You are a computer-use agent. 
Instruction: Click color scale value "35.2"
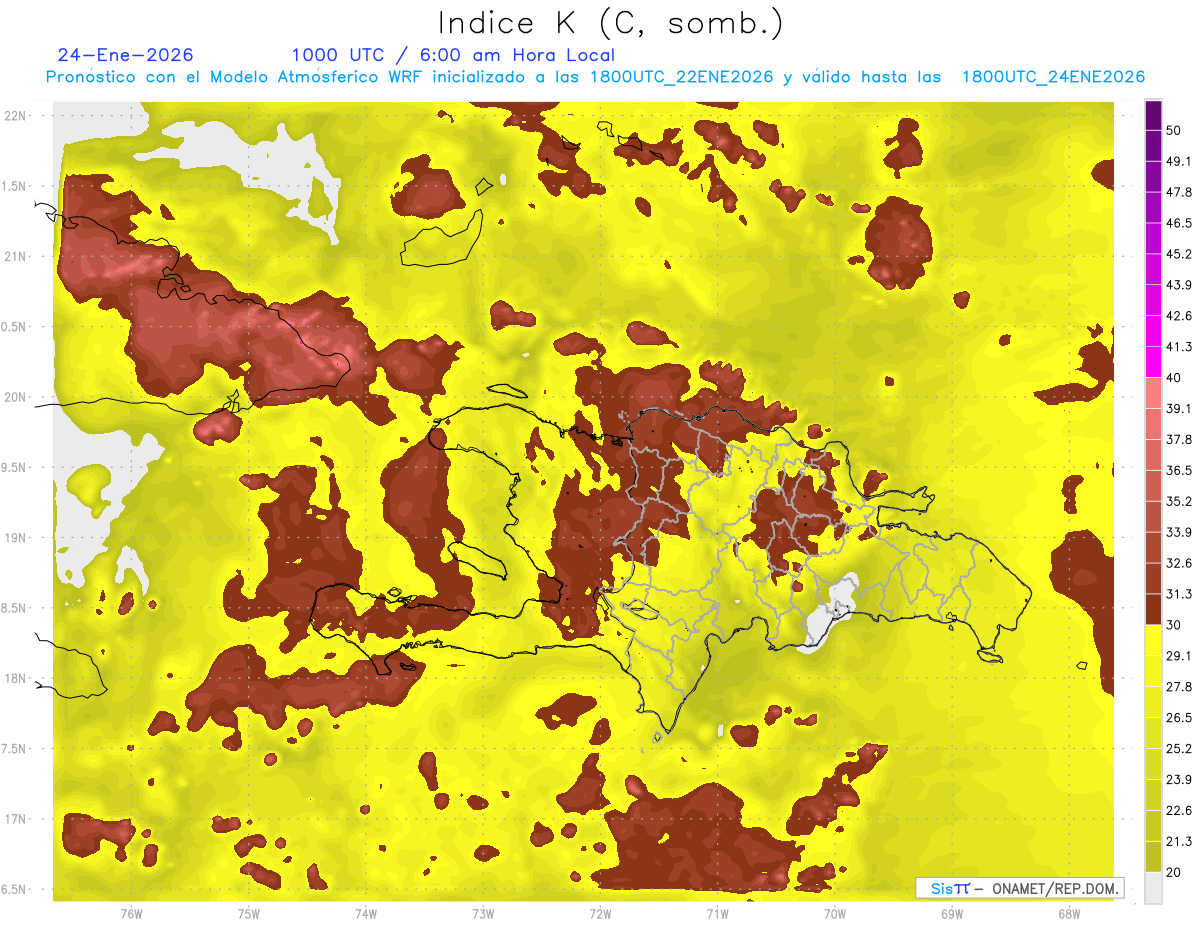point(1178,501)
